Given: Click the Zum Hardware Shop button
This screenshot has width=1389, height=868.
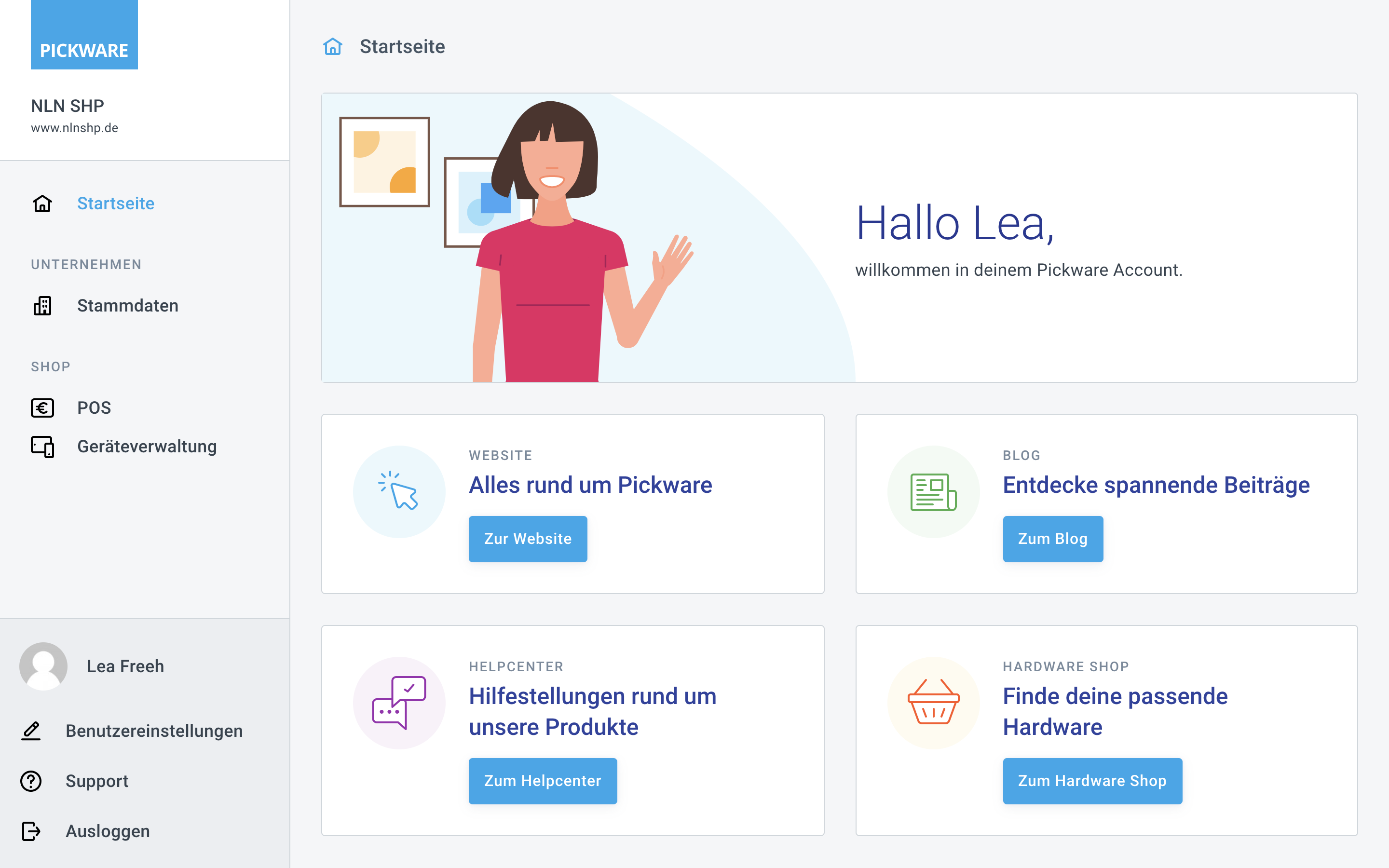Looking at the screenshot, I should pyautogui.click(x=1092, y=781).
